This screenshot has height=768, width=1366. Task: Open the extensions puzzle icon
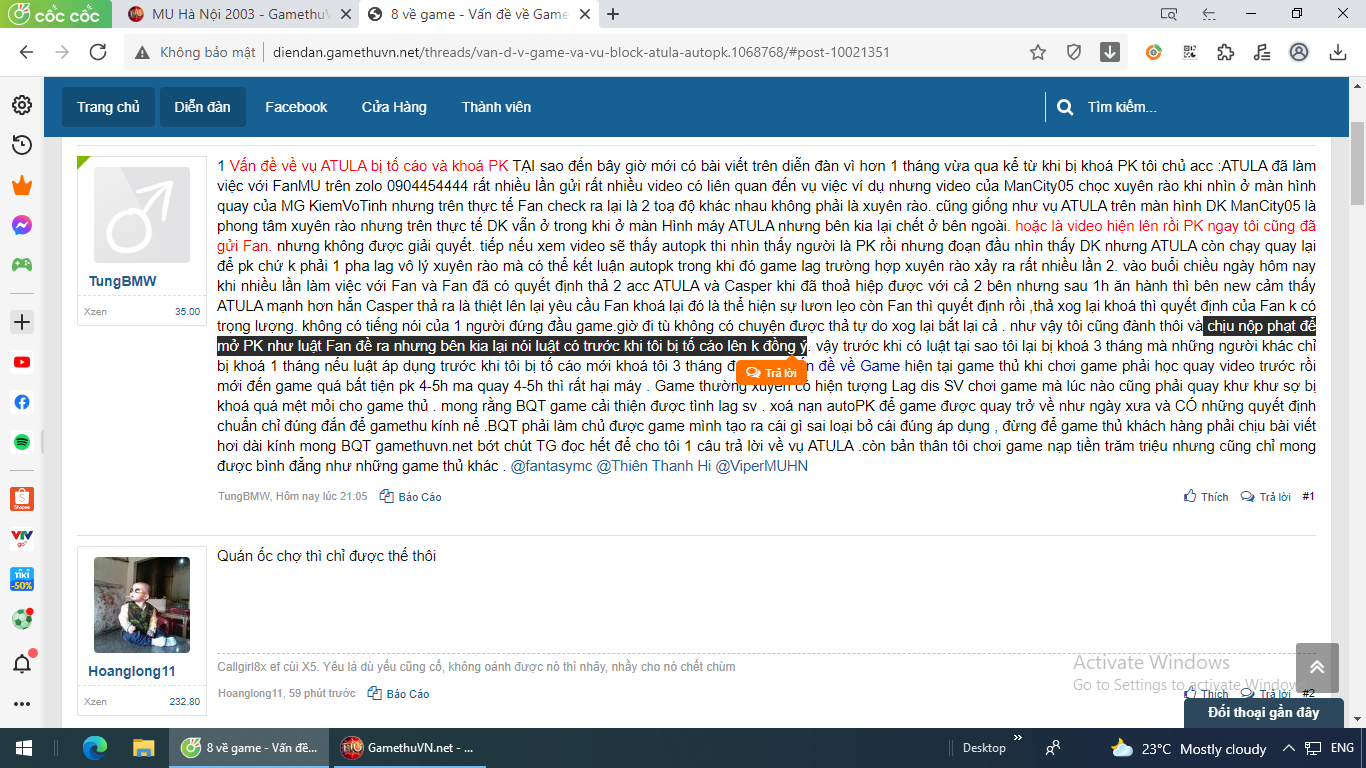pyautogui.click(x=1226, y=52)
